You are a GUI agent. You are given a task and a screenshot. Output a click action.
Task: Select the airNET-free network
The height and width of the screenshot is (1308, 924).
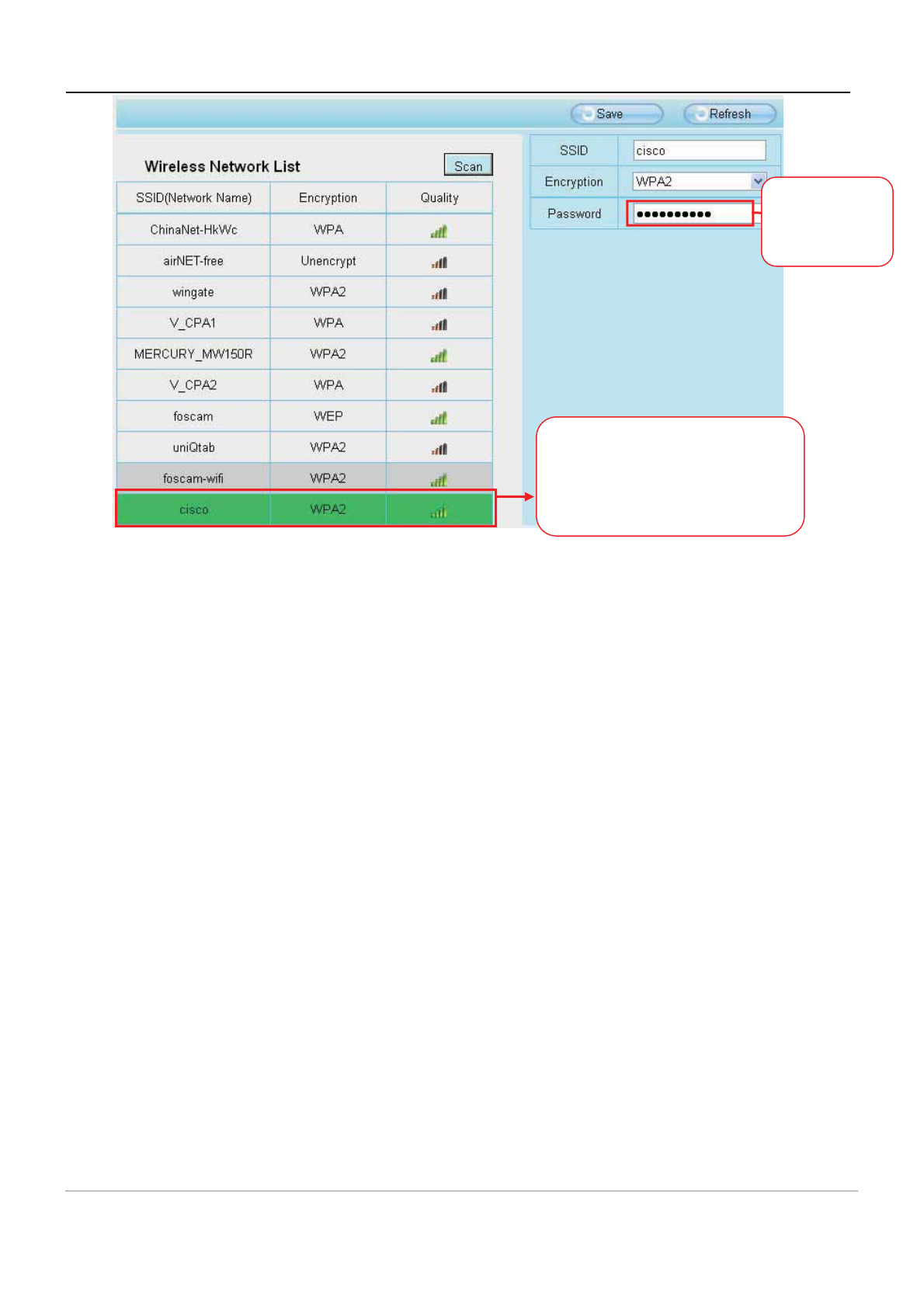click(304, 261)
